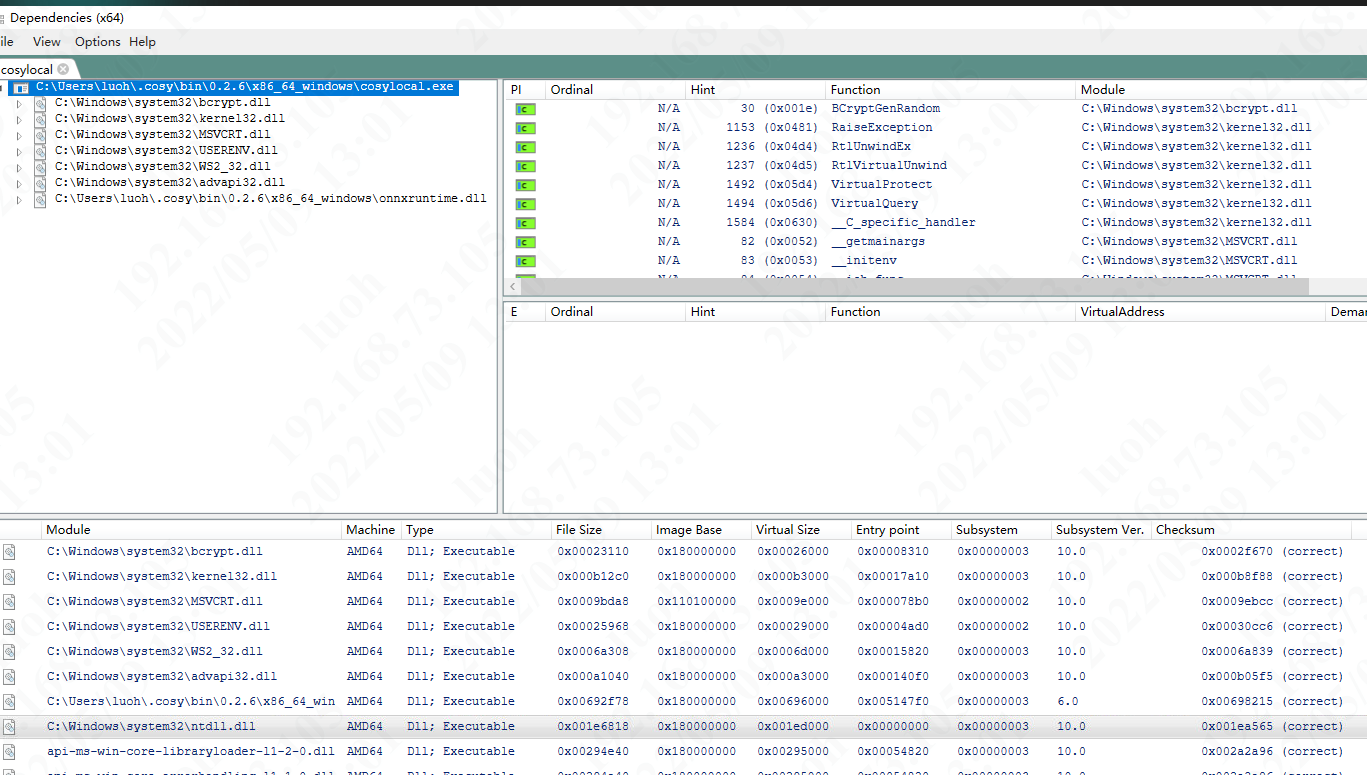Click the cosylocal.exe application icon in the tree
Screen dimensions: 1367x775
[x=21, y=88]
